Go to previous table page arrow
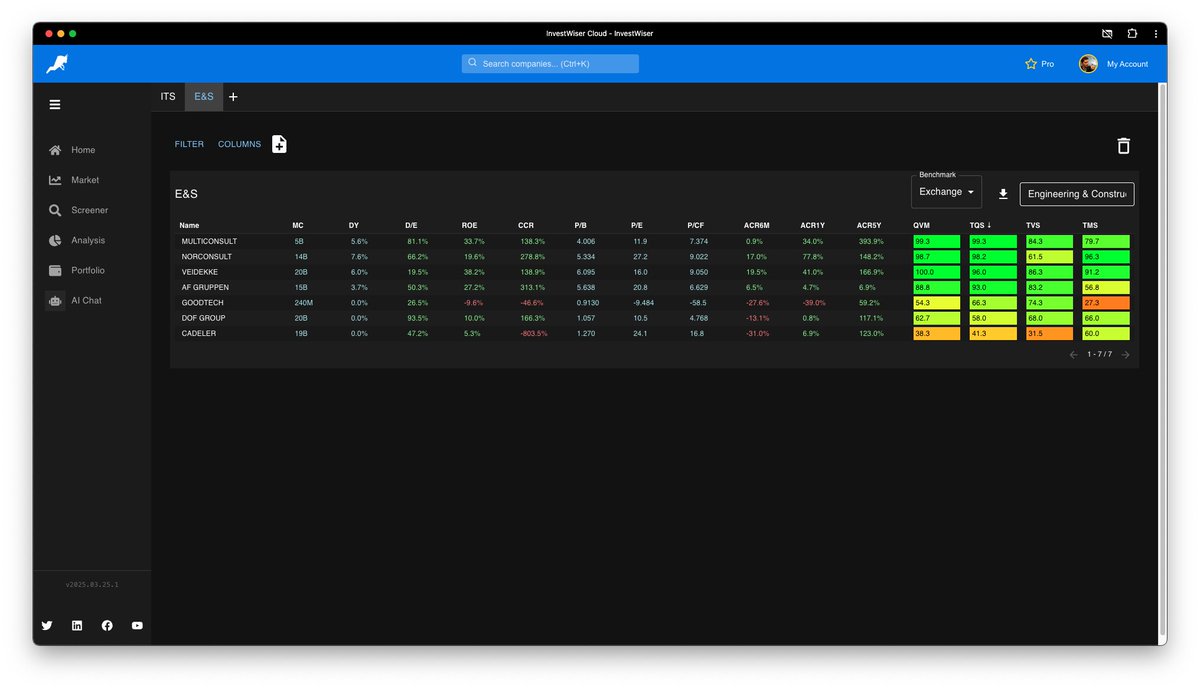Image resolution: width=1200 pixels, height=689 pixels. point(1073,354)
